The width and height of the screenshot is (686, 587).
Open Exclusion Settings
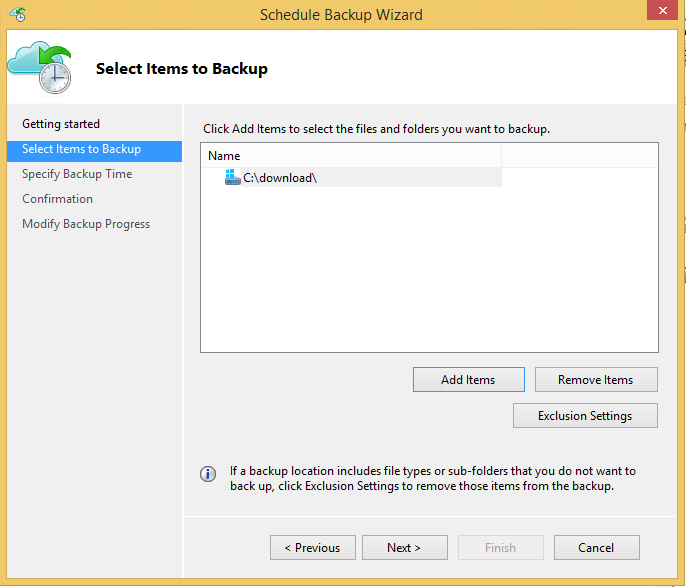click(585, 416)
